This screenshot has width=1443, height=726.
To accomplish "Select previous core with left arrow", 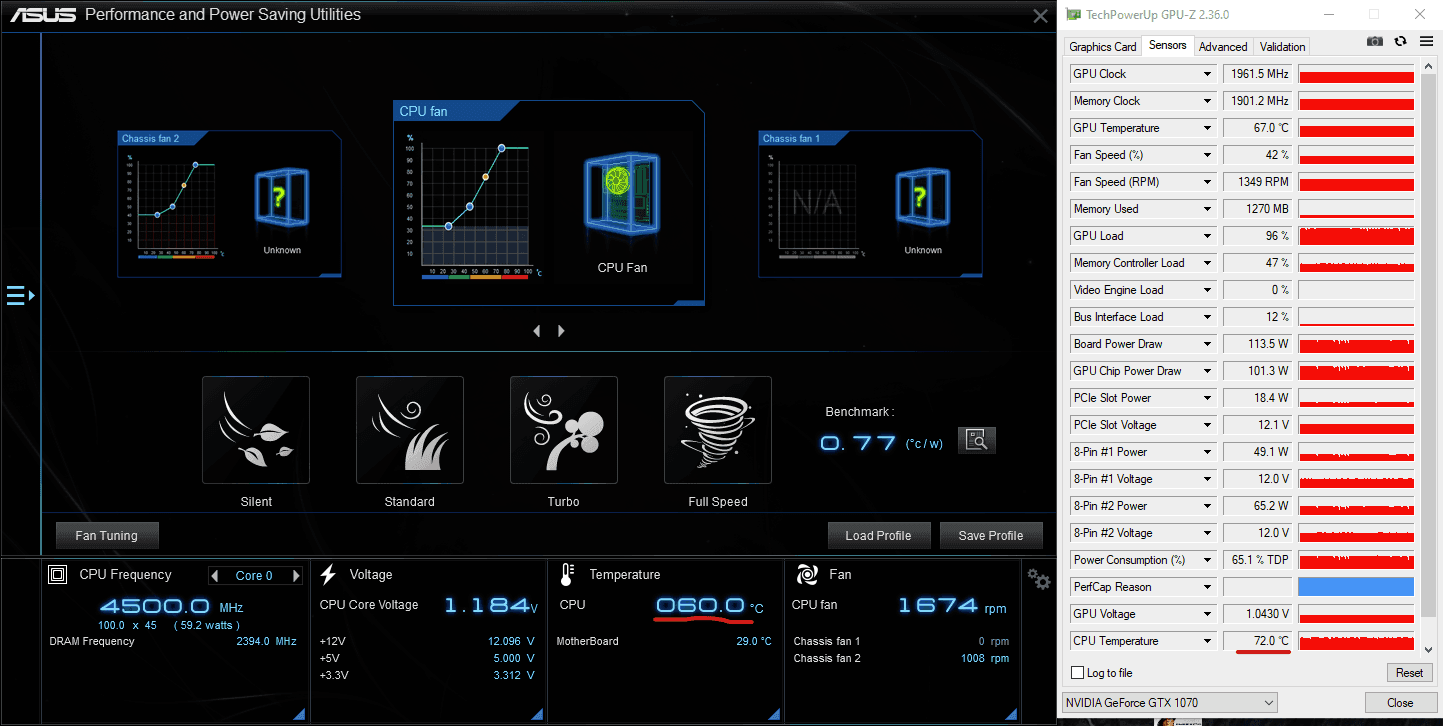I will click(x=214, y=575).
